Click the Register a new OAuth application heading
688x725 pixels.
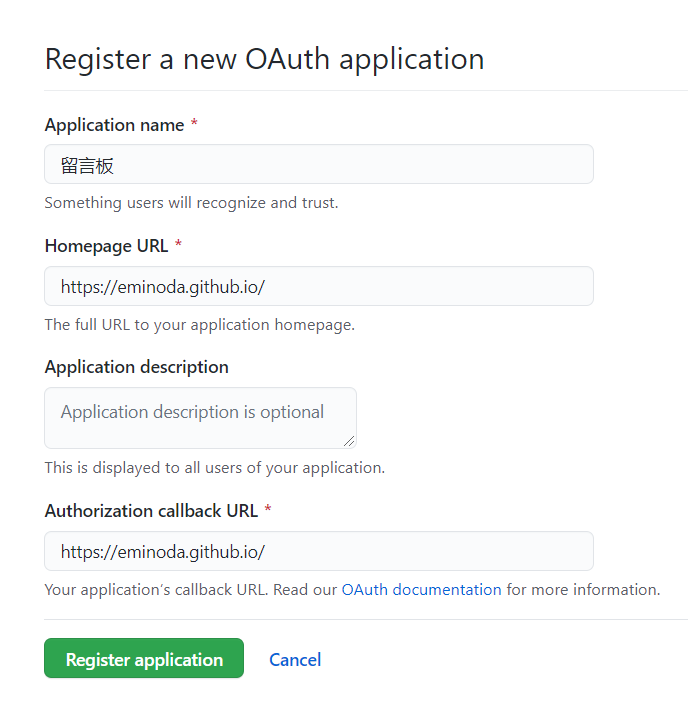(264, 59)
